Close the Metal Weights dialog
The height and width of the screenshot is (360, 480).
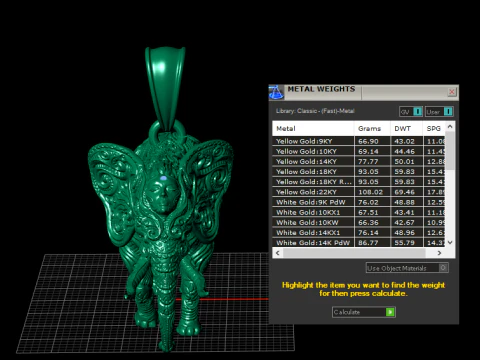pyautogui.click(x=452, y=92)
